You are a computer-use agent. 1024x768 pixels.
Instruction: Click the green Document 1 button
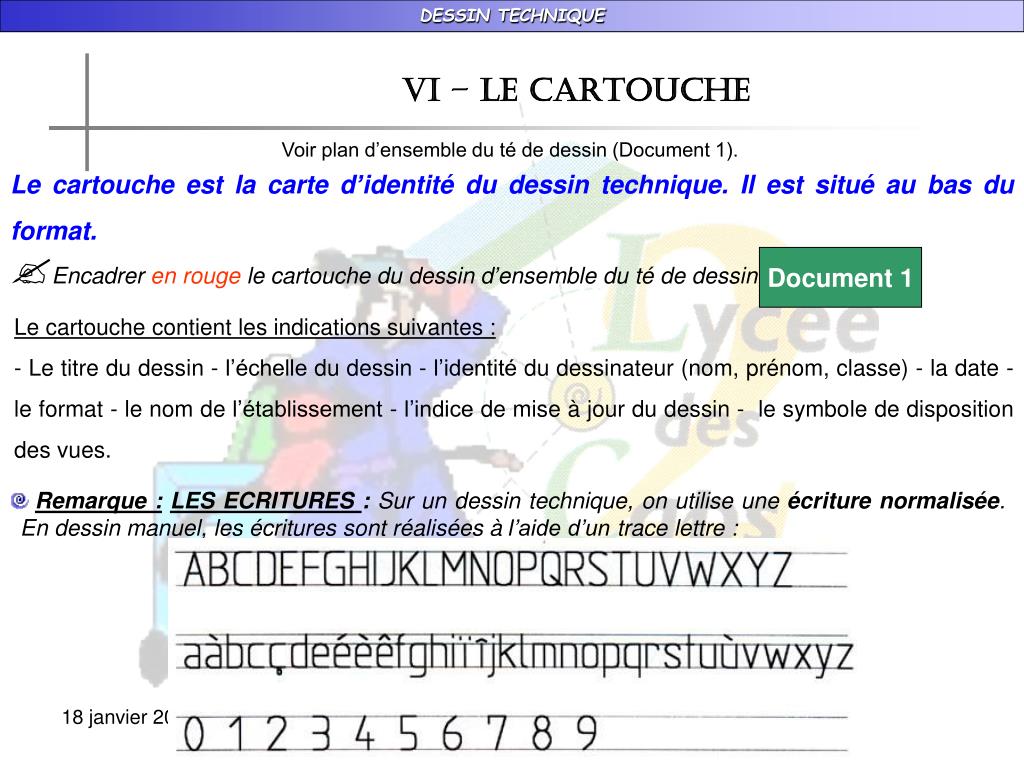coord(840,278)
